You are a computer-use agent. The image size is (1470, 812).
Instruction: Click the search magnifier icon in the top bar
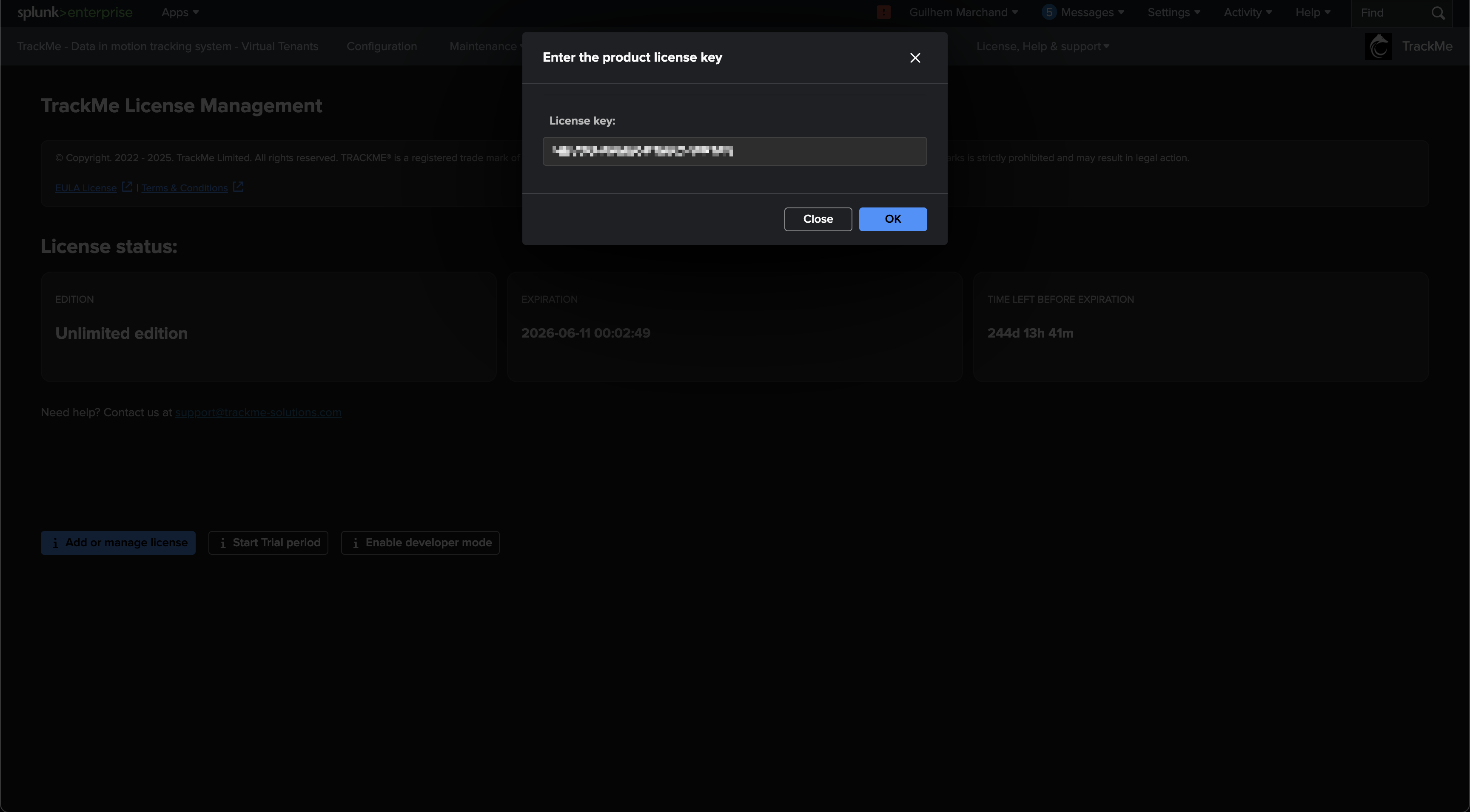coord(1438,13)
